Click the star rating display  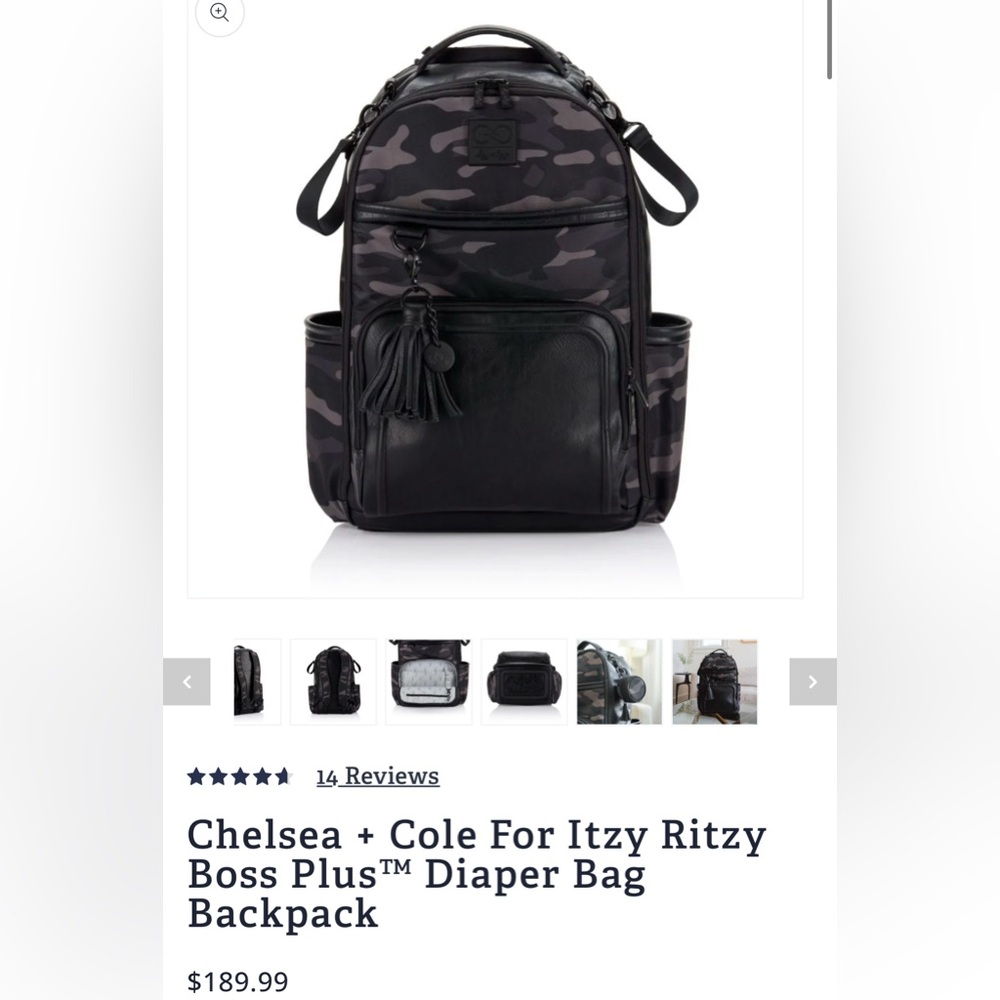(239, 776)
